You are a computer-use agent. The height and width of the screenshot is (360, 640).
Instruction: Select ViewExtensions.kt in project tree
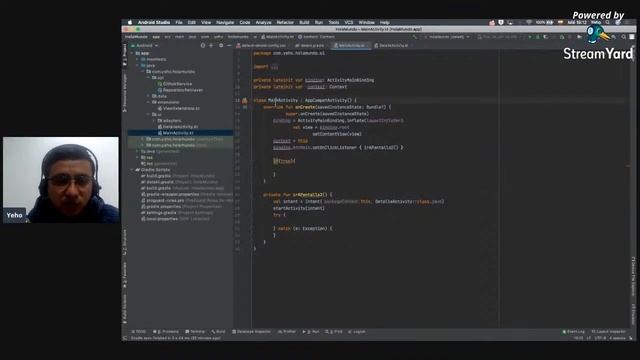coord(179,108)
